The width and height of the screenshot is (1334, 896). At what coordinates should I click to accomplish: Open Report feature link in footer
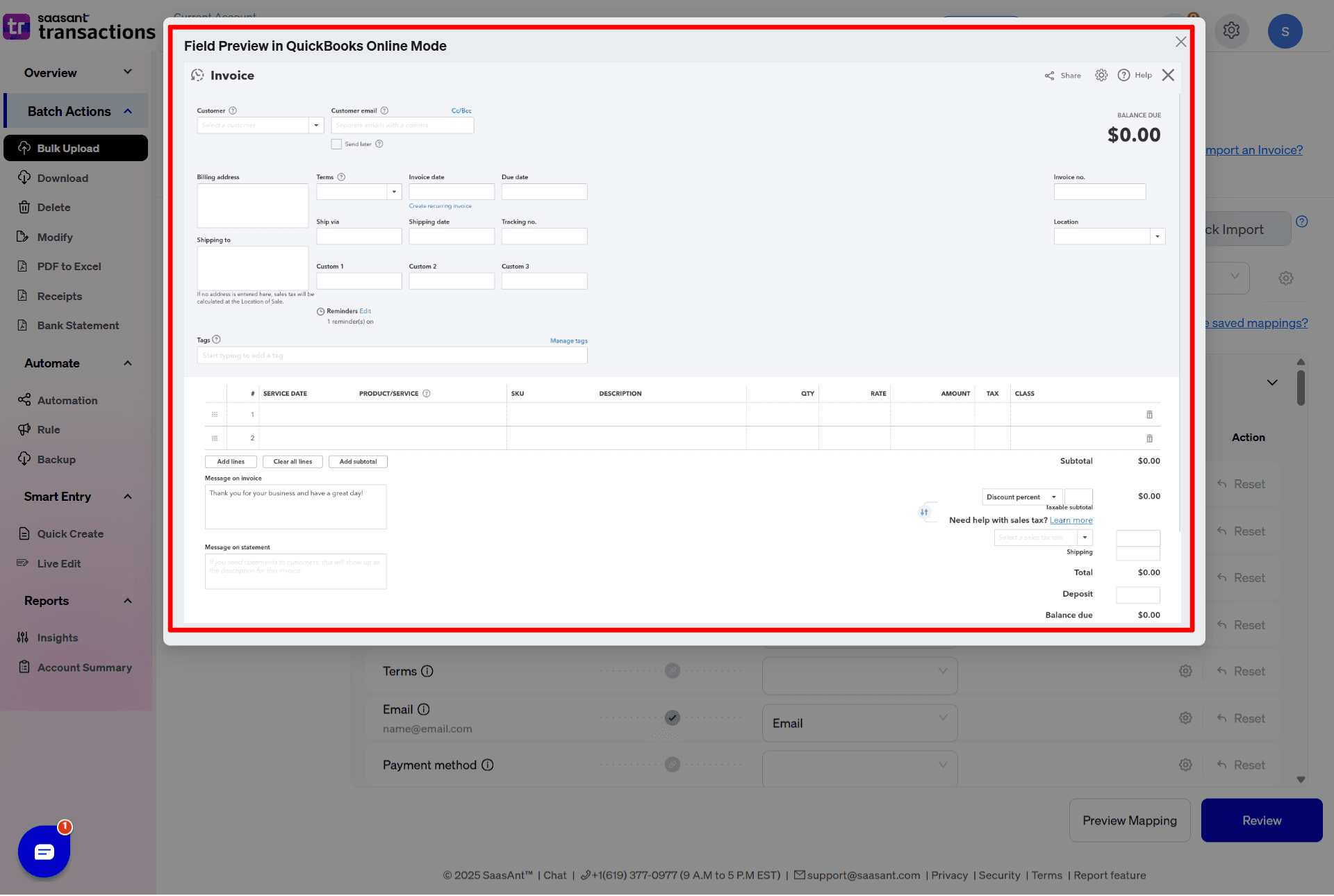click(x=1110, y=875)
